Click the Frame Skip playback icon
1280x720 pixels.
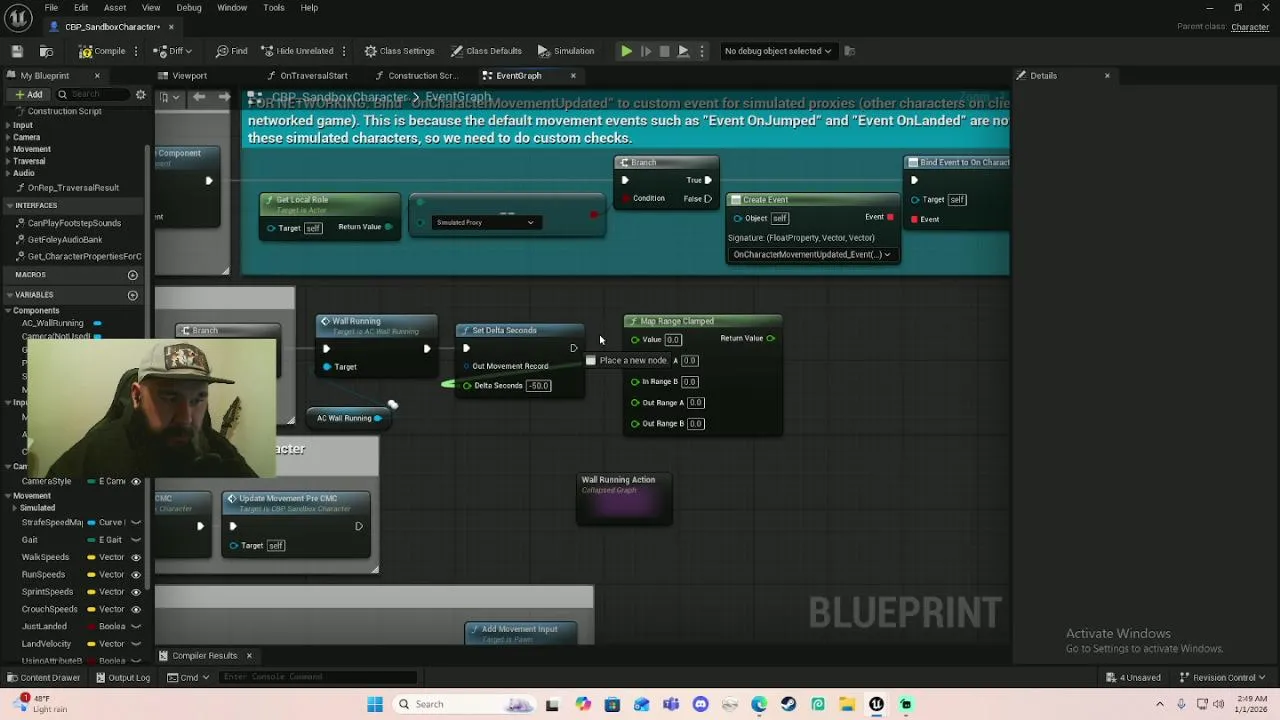646,51
